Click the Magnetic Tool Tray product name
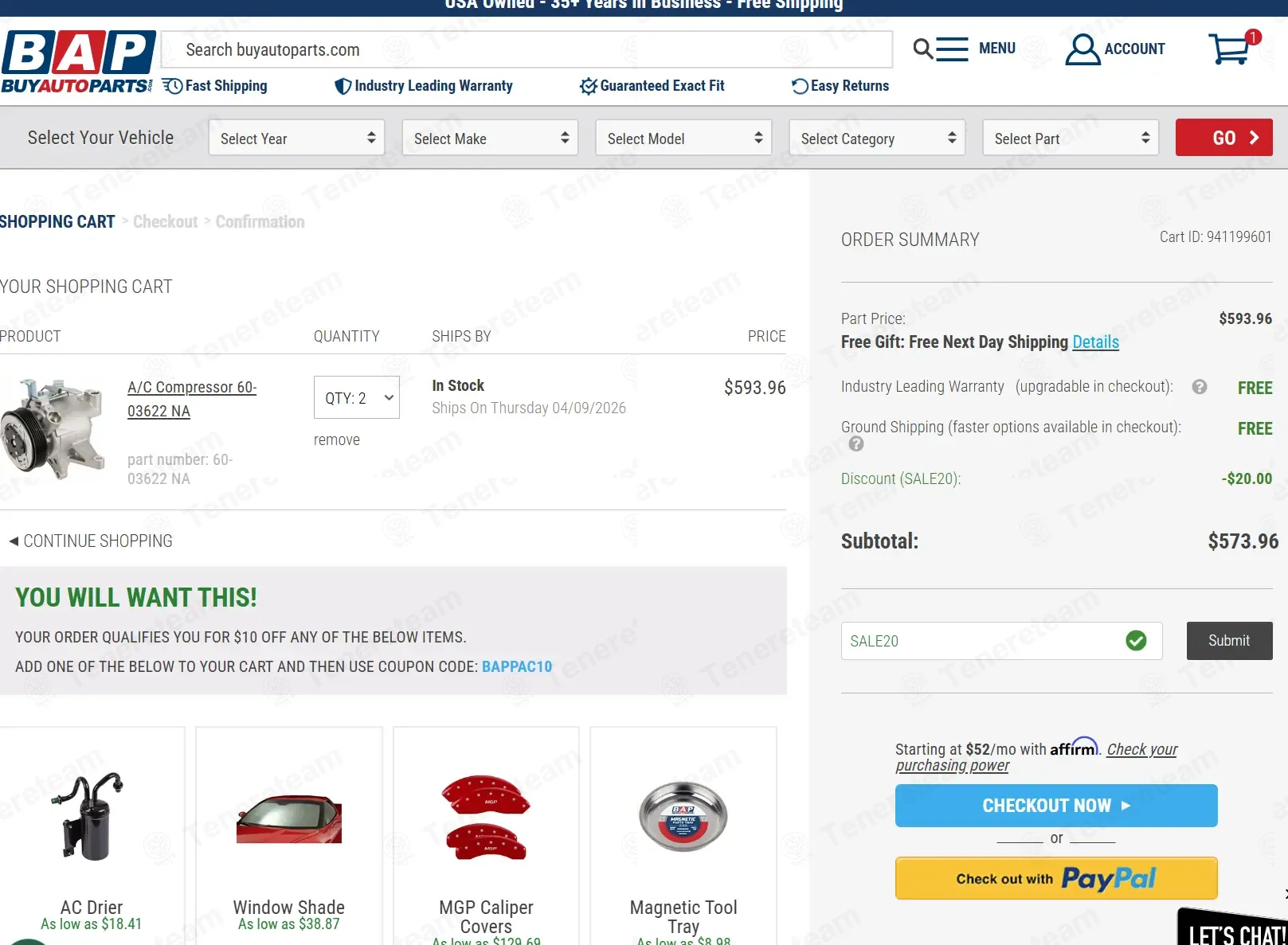Image resolution: width=1288 pixels, height=945 pixels. tap(683, 916)
